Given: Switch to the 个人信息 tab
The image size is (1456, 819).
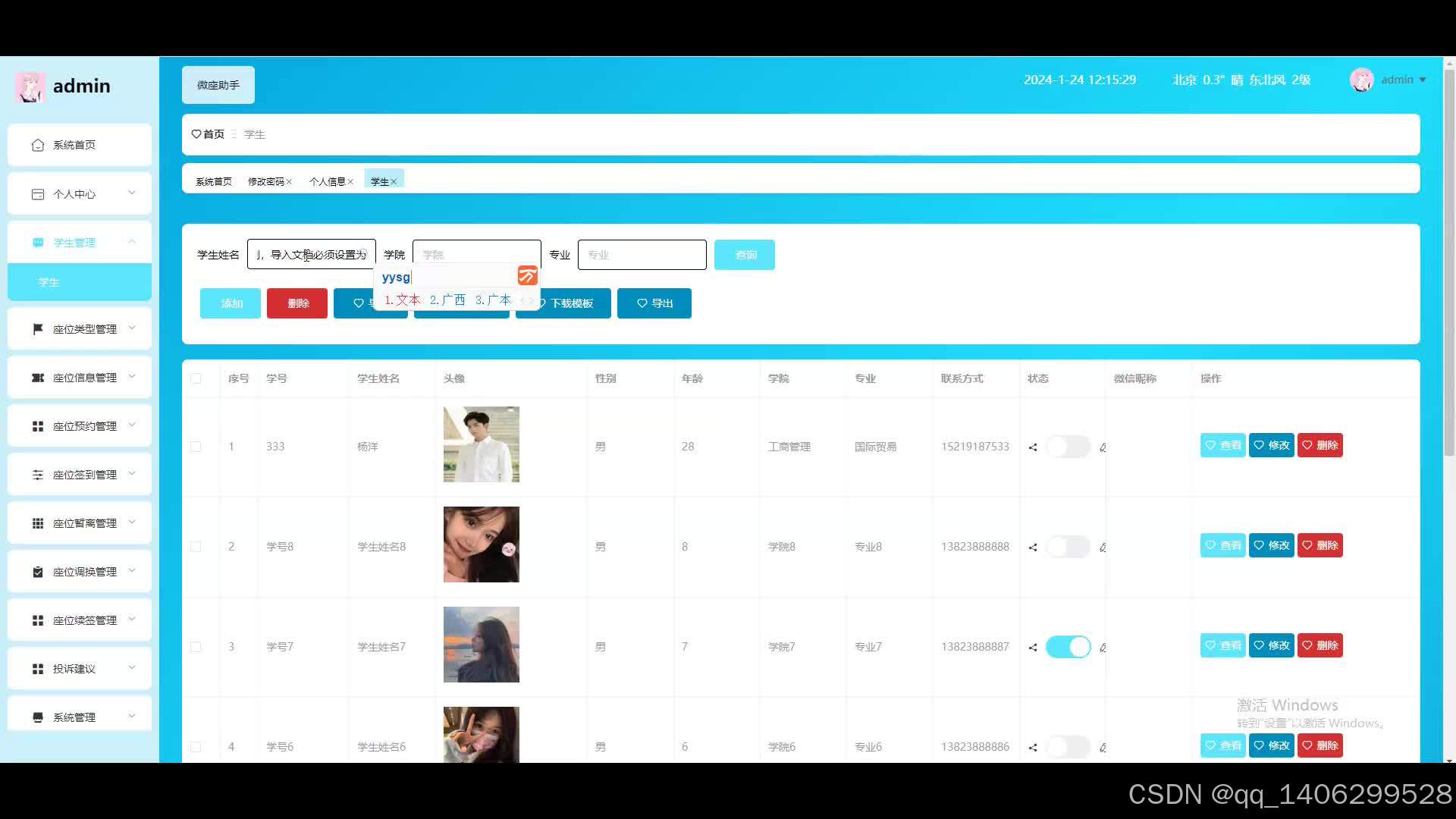Looking at the screenshot, I should 327,182.
